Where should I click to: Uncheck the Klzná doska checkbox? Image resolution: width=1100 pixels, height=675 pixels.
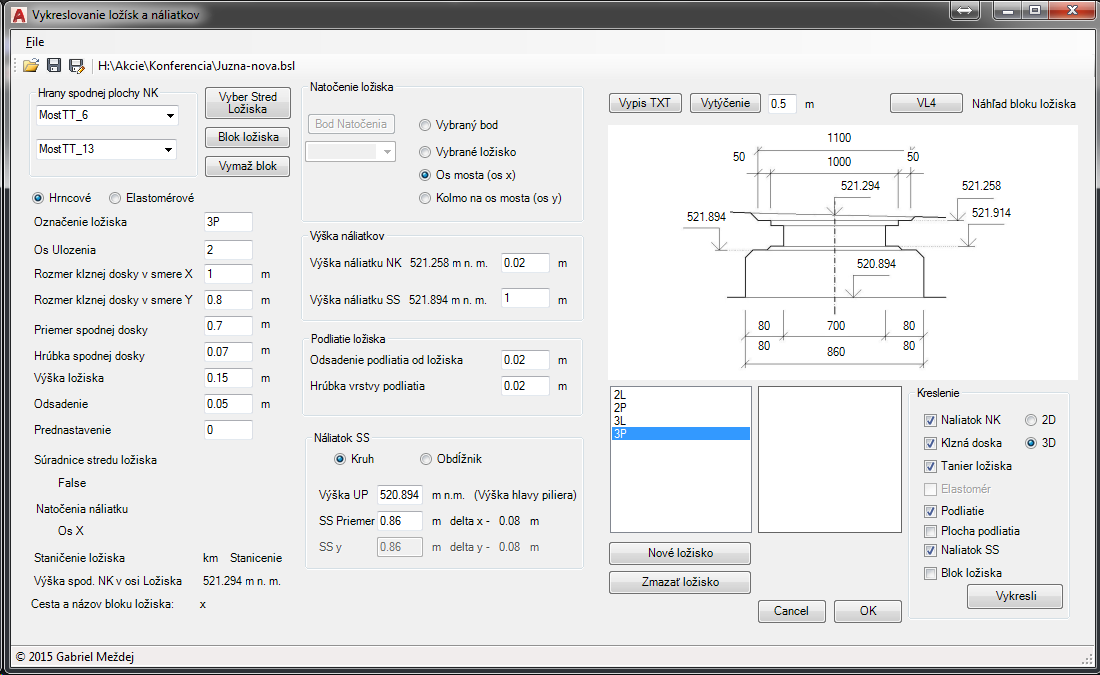pyautogui.click(x=931, y=443)
